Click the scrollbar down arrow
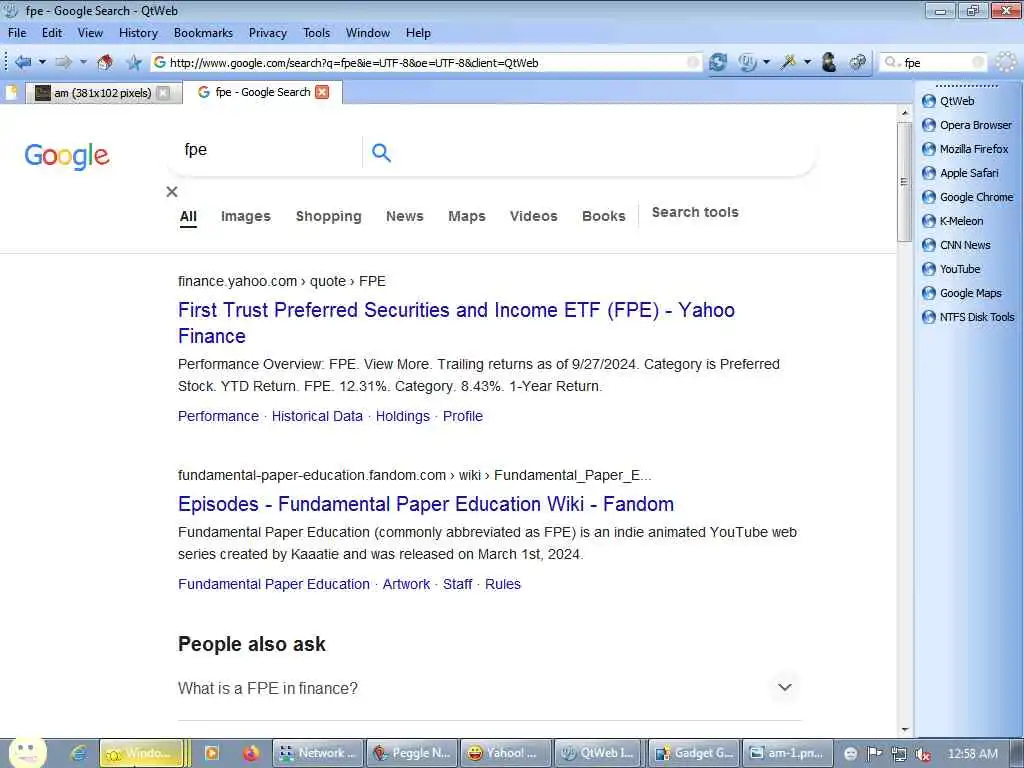Viewport: 1024px width, 768px height. (904, 729)
